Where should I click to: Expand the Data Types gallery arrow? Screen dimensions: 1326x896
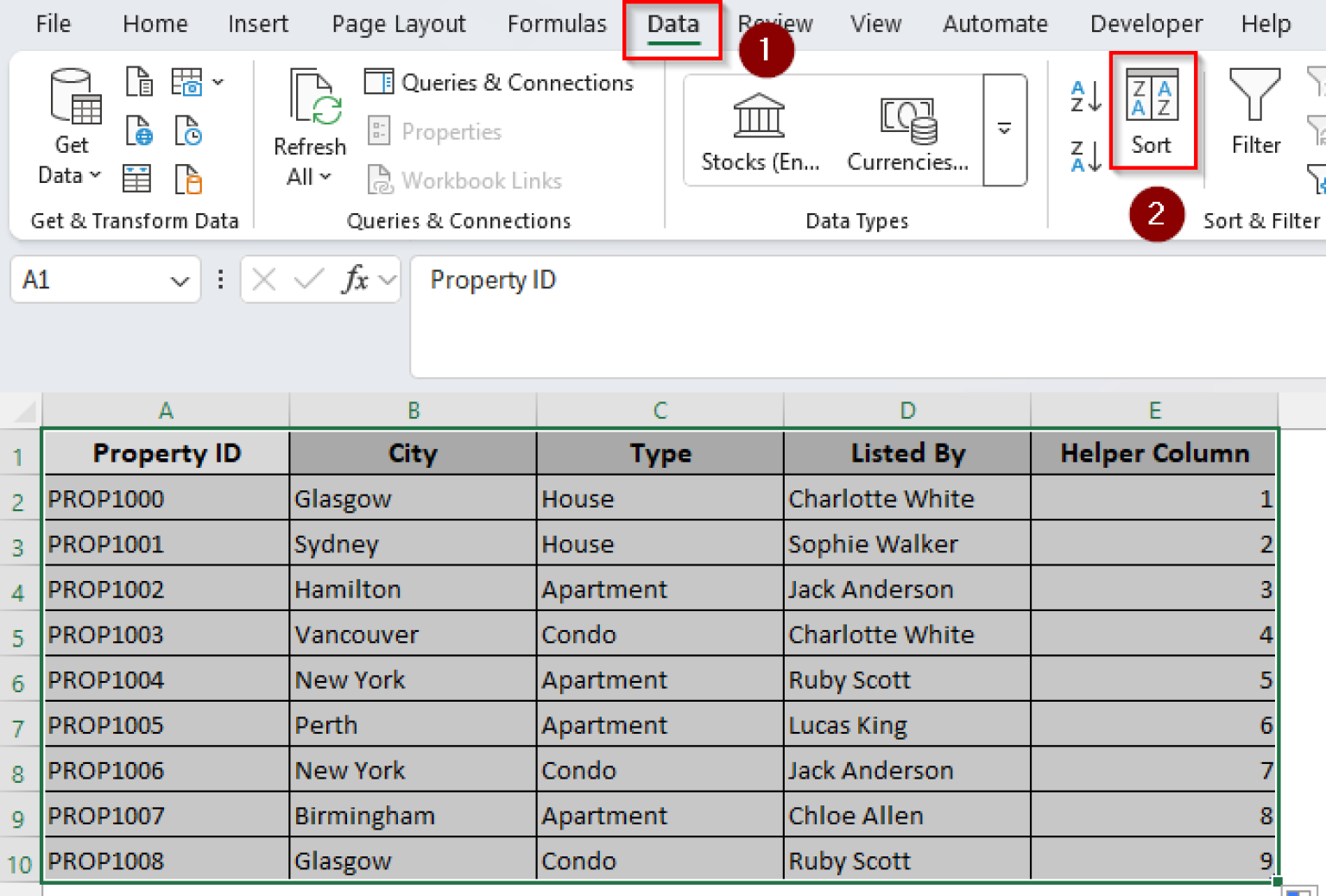(1003, 129)
